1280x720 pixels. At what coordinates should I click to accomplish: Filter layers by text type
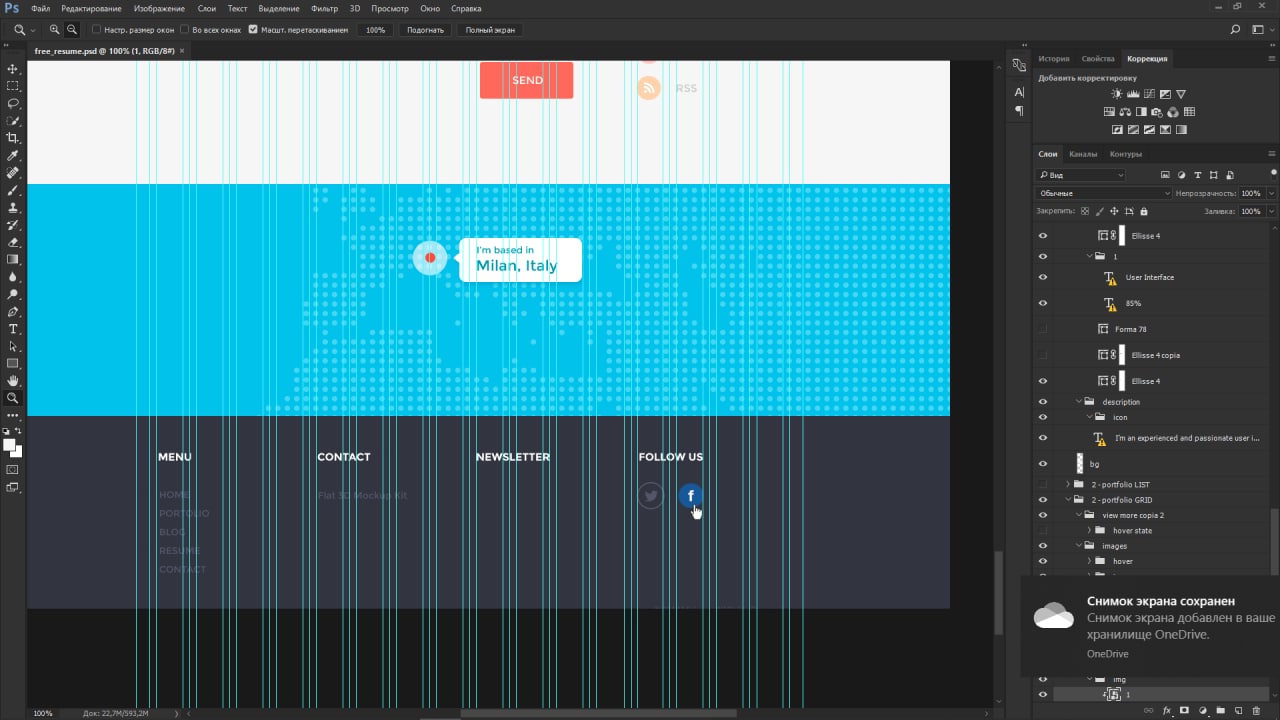tap(1197, 175)
